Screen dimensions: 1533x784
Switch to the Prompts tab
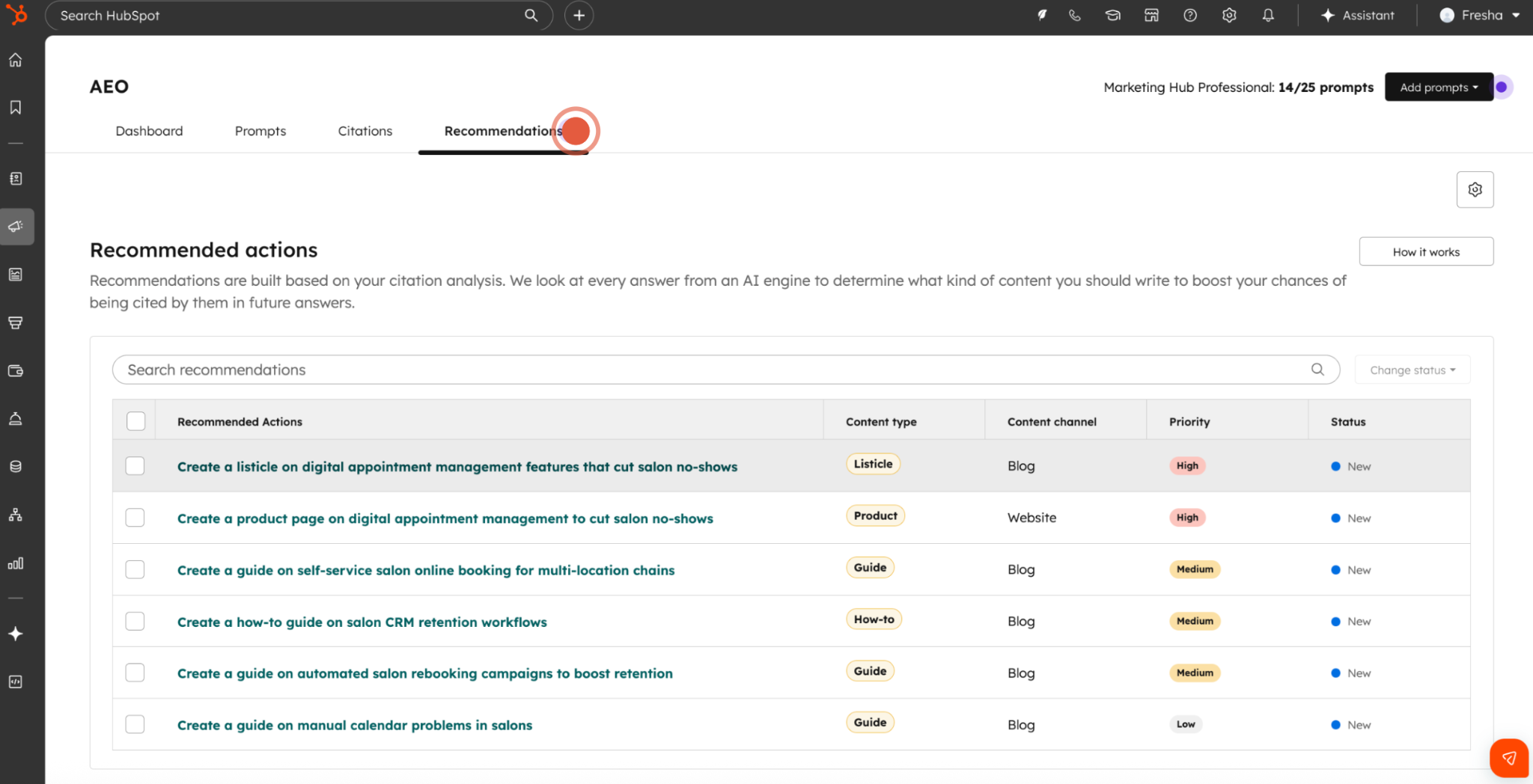pos(260,131)
